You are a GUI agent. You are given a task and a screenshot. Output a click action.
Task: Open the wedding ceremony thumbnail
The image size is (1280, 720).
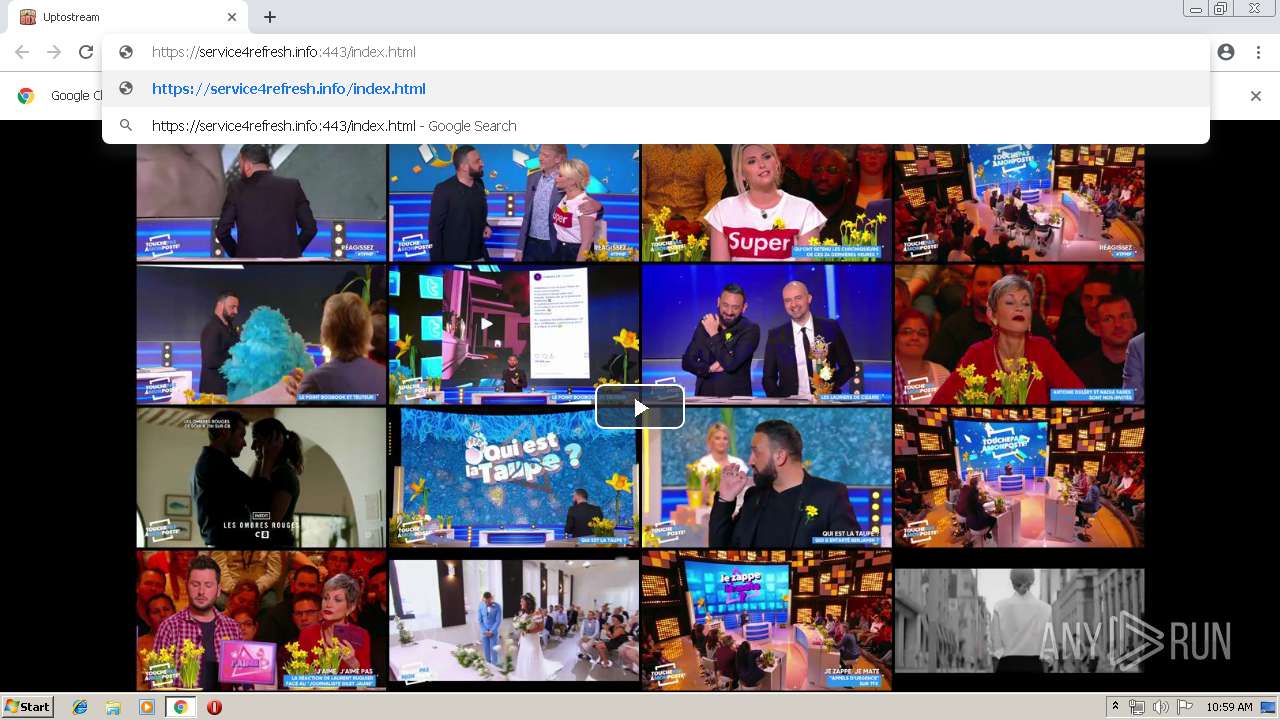514,620
